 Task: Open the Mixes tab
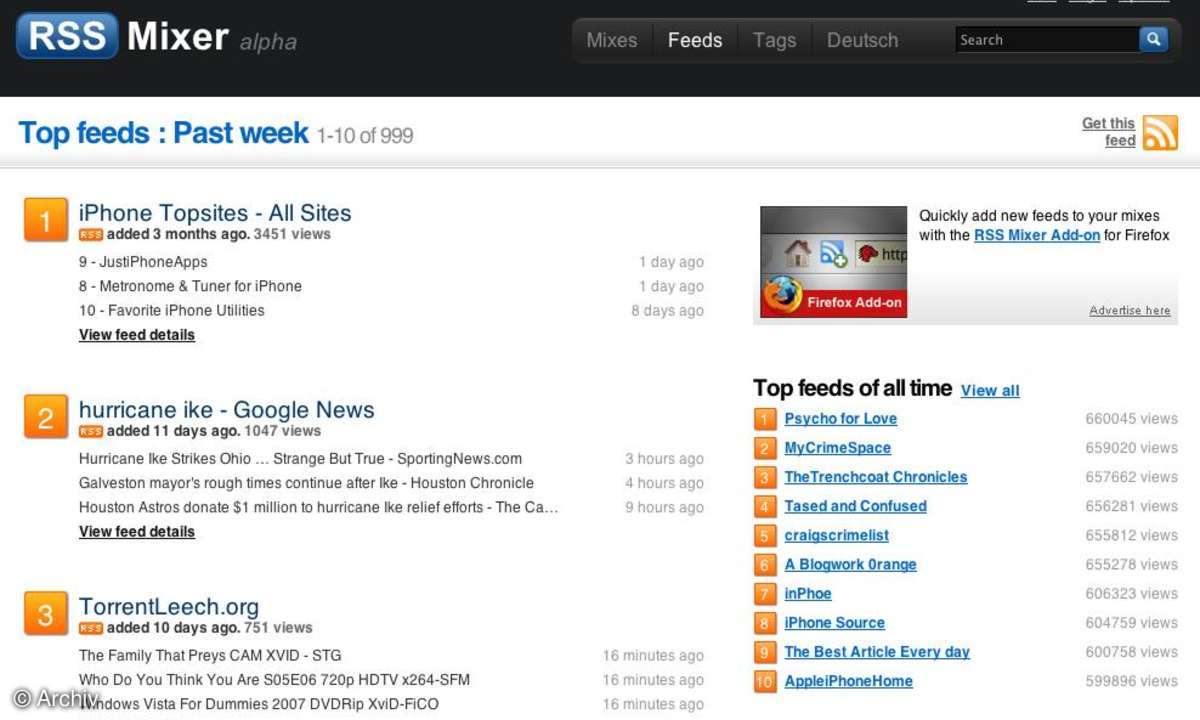click(611, 40)
